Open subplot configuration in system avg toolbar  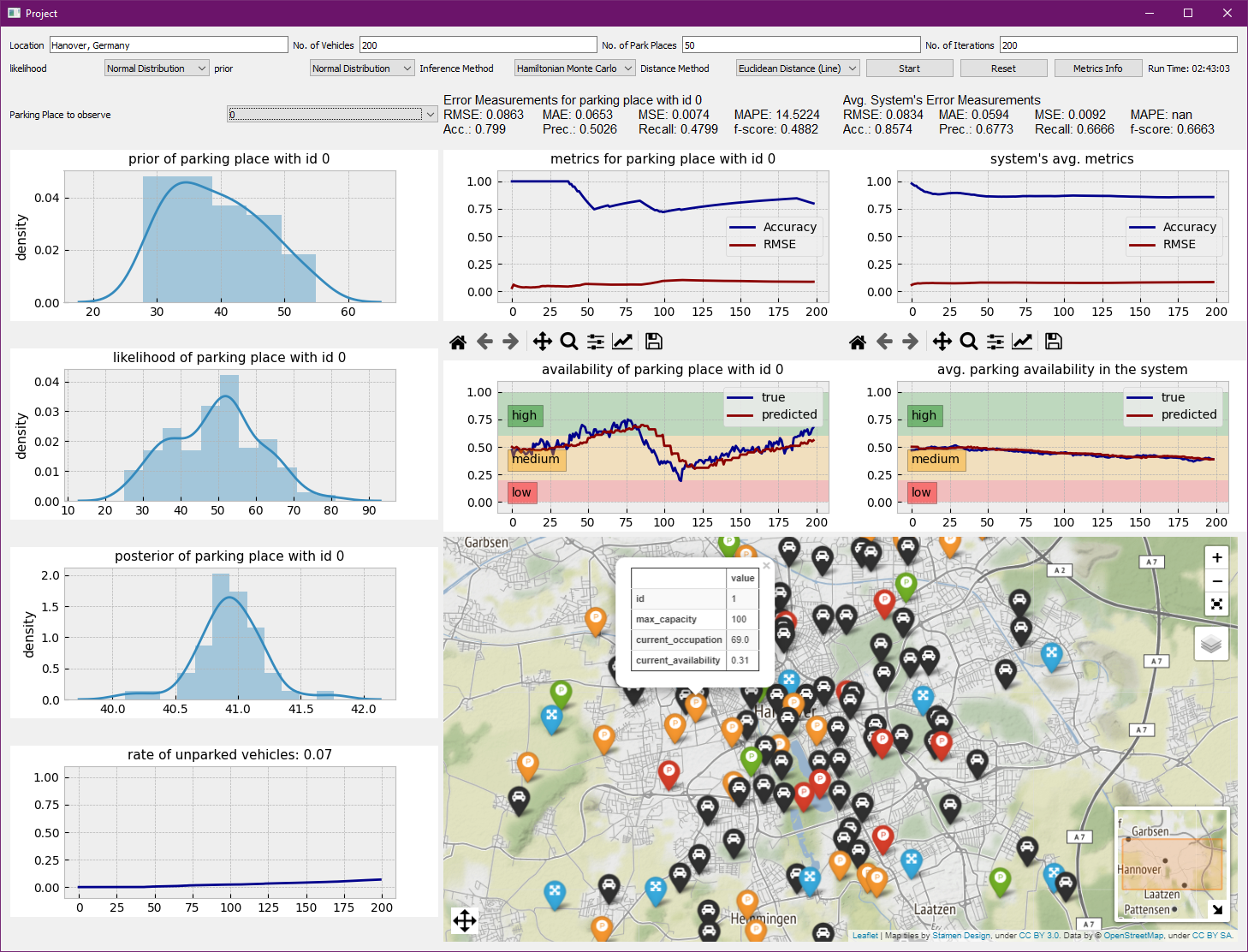click(995, 342)
